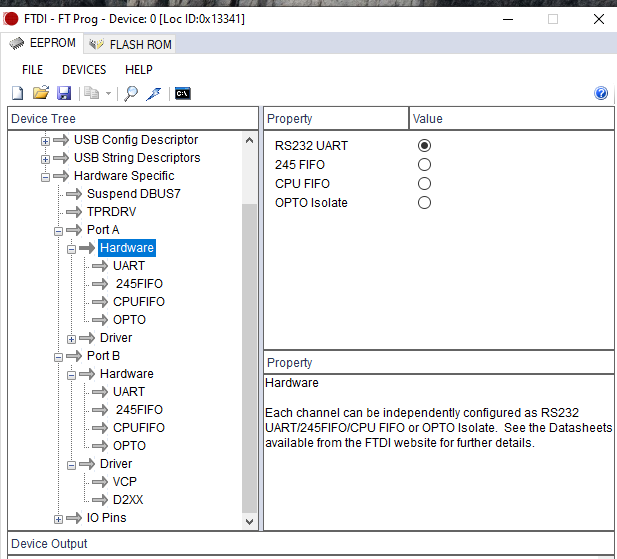Screen dimensions: 617x559
Task: Select the Port B tree item
Action: (103, 356)
